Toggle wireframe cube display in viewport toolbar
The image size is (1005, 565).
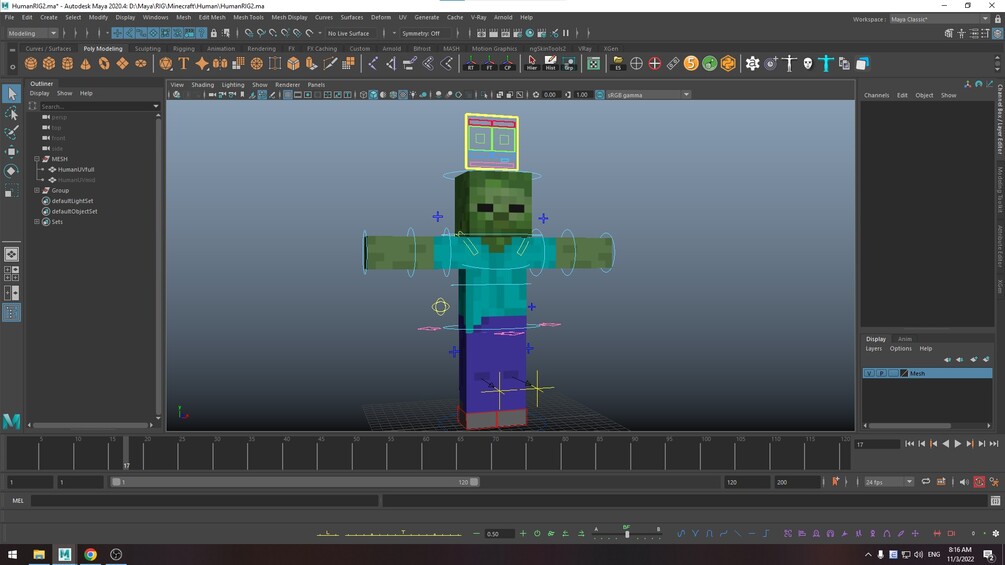pyautogui.click(x=363, y=95)
